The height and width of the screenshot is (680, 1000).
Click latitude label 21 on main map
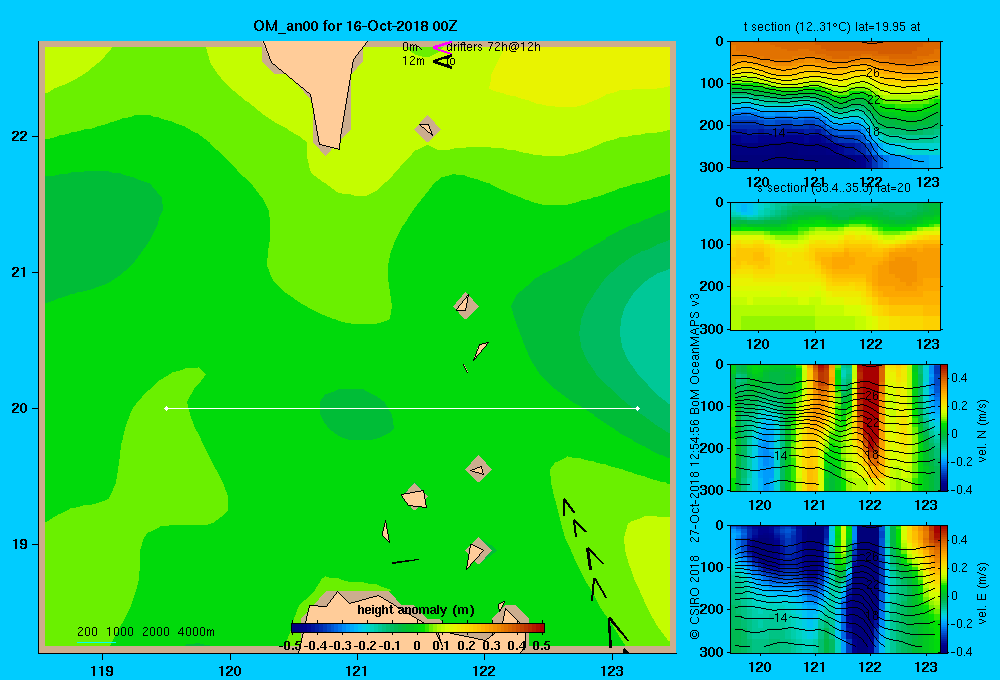pyautogui.click(x=20, y=272)
